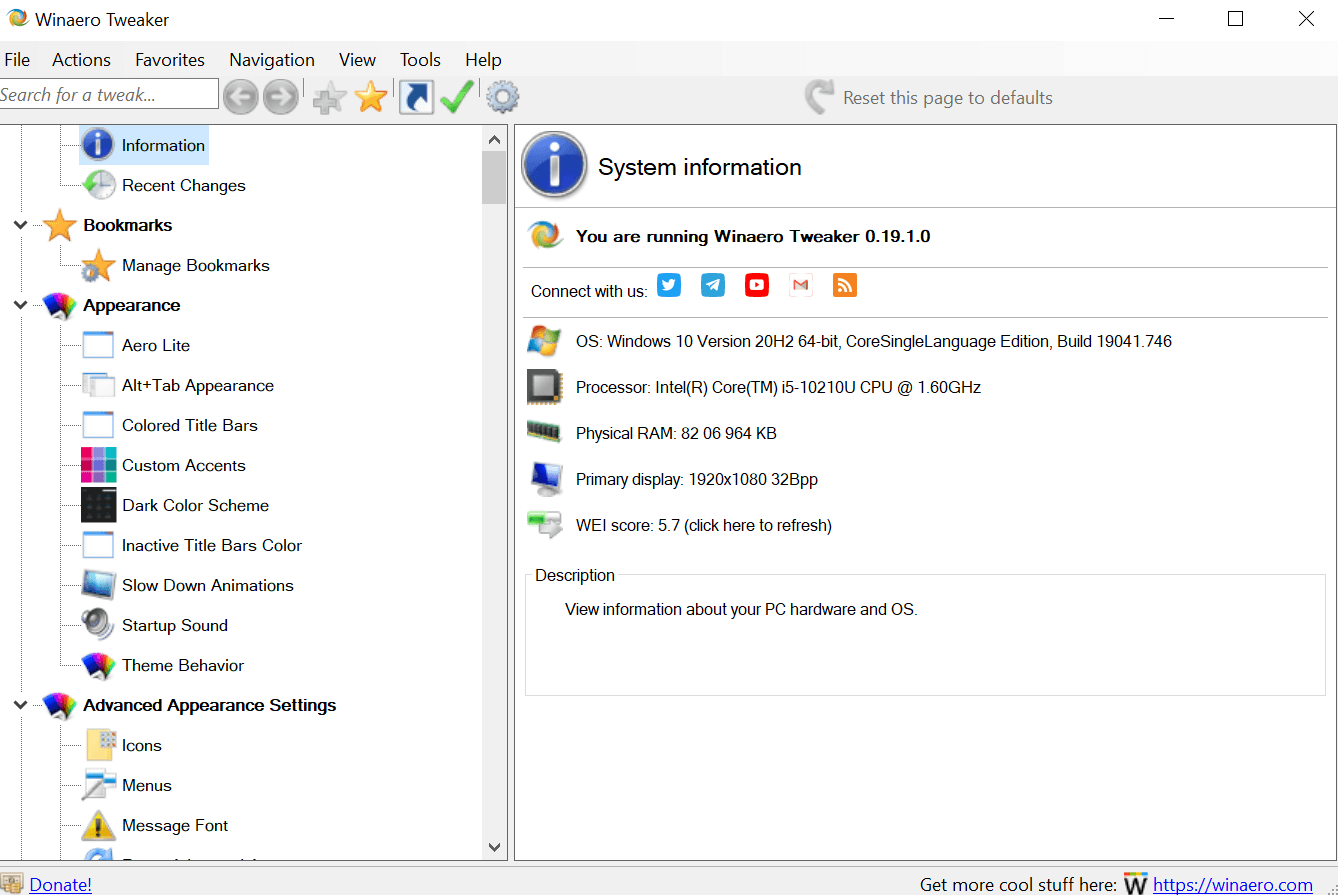Click the green checkmark toolbar icon

coord(457,96)
